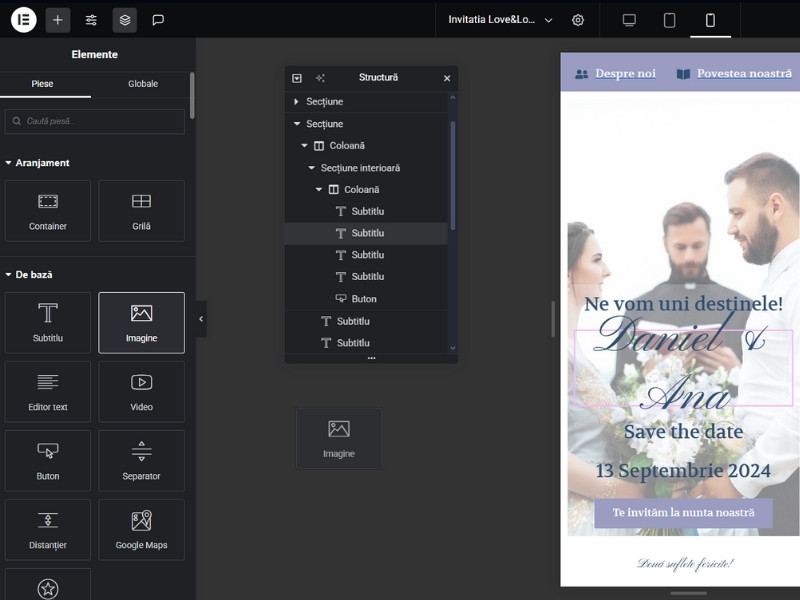This screenshot has height=600, width=800.
Task: Choose the Editor text widget
Action: click(48, 391)
